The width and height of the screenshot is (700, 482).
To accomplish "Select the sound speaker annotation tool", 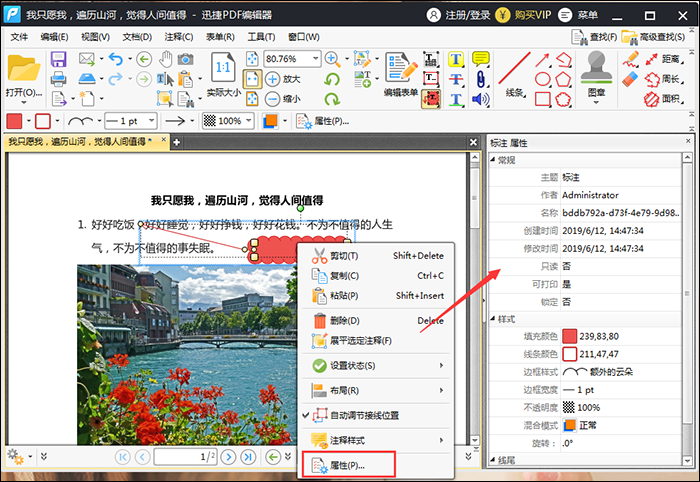I will point(480,99).
